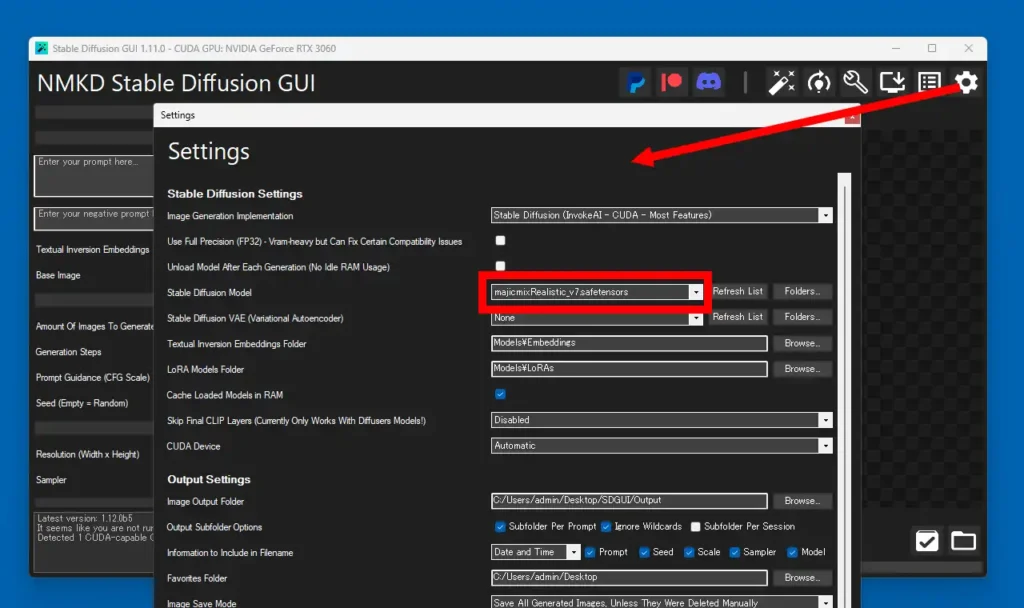The image size is (1024, 608).
Task: Click the 'Seed (Empty = Random)' label
Action: click(82, 403)
